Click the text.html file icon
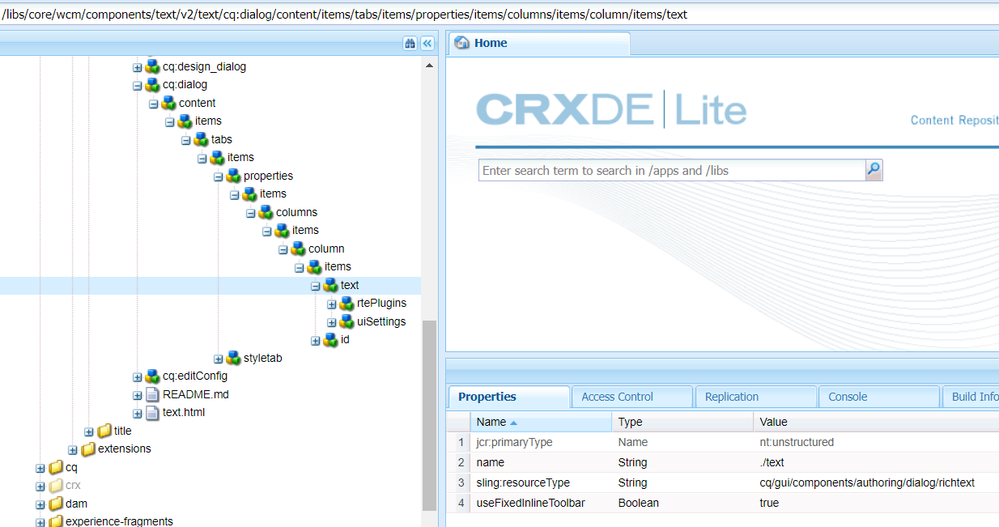The width and height of the screenshot is (999, 527). point(152,412)
